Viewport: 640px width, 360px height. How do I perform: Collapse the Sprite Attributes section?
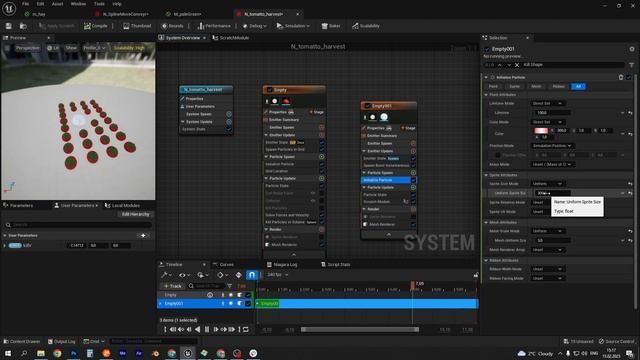(486, 175)
